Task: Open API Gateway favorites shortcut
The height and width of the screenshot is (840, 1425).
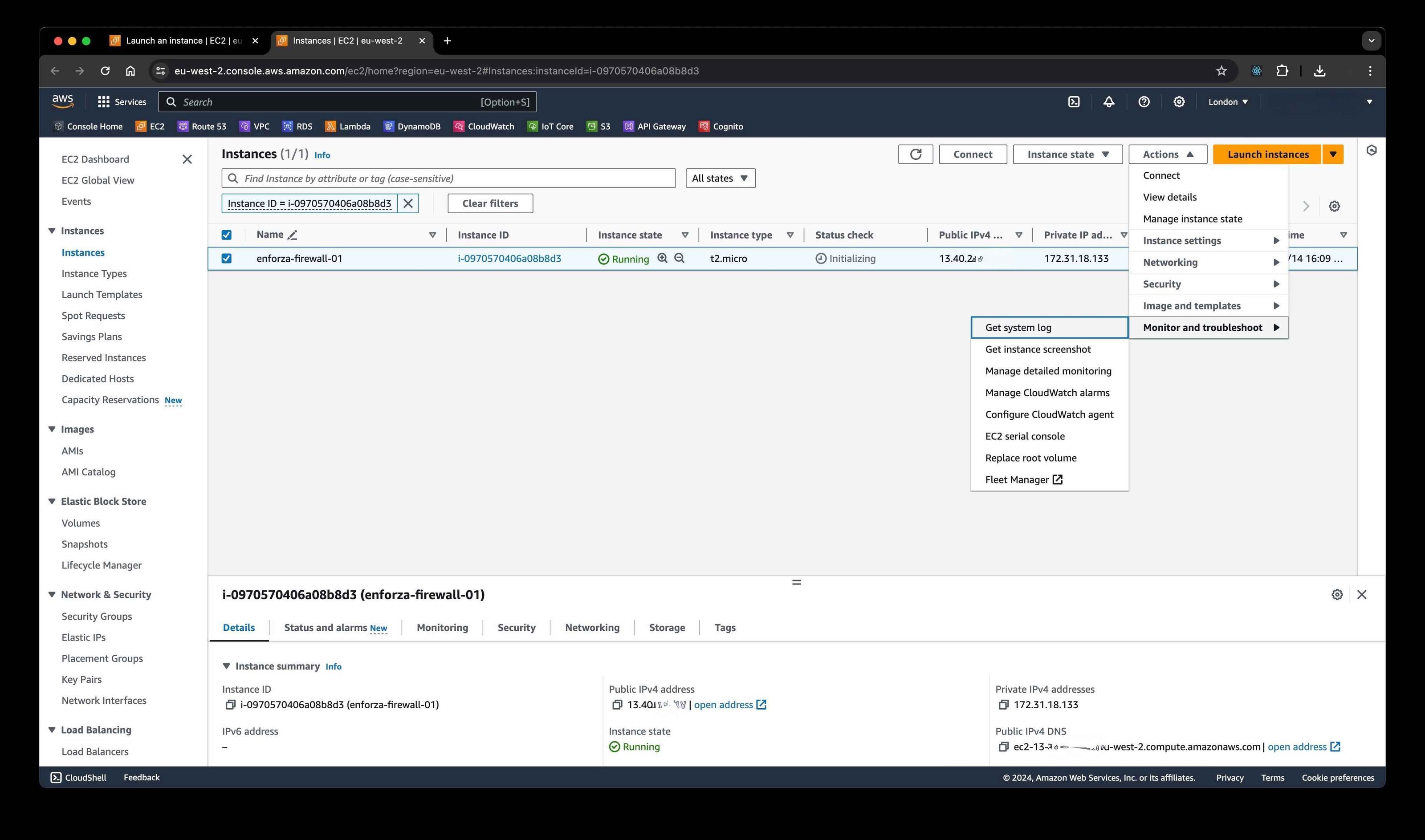Action: tap(655, 126)
